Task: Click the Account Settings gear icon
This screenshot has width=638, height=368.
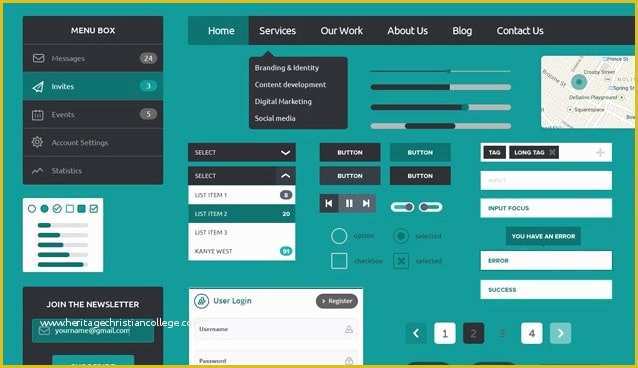Action: click(37, 142)
